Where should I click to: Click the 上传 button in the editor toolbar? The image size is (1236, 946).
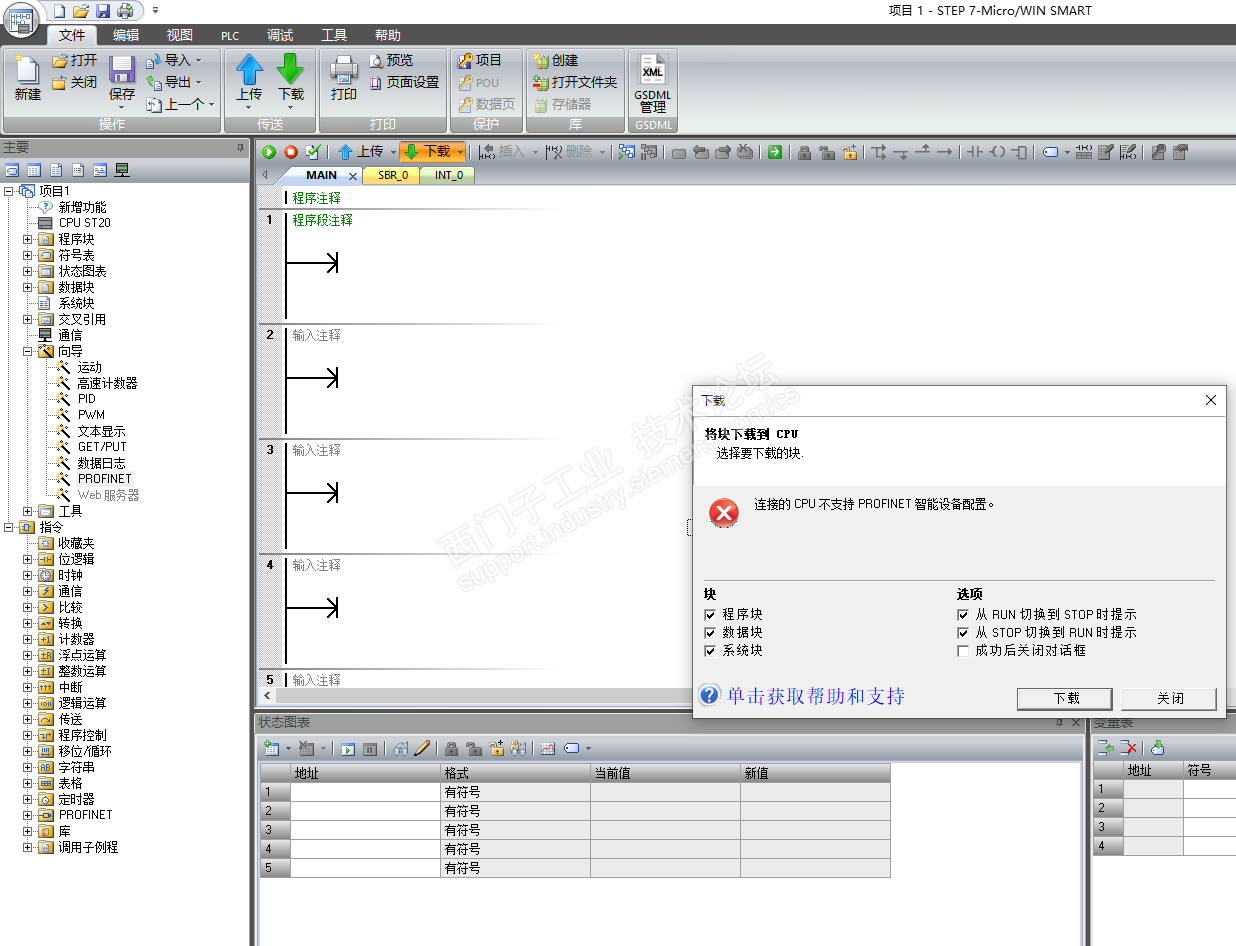361,152
